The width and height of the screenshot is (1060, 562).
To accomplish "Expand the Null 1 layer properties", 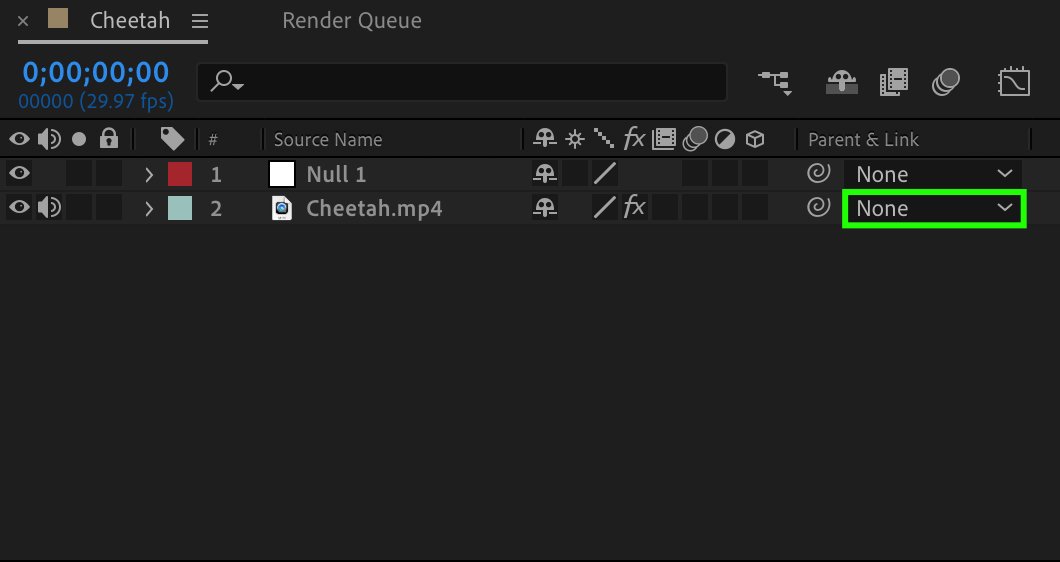I will (x=149, y=175).
